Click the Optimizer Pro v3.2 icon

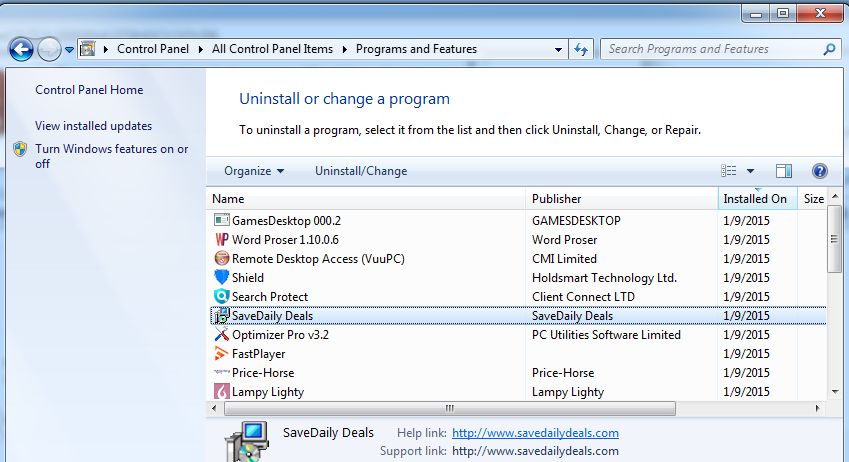click(x=221, y=334)
